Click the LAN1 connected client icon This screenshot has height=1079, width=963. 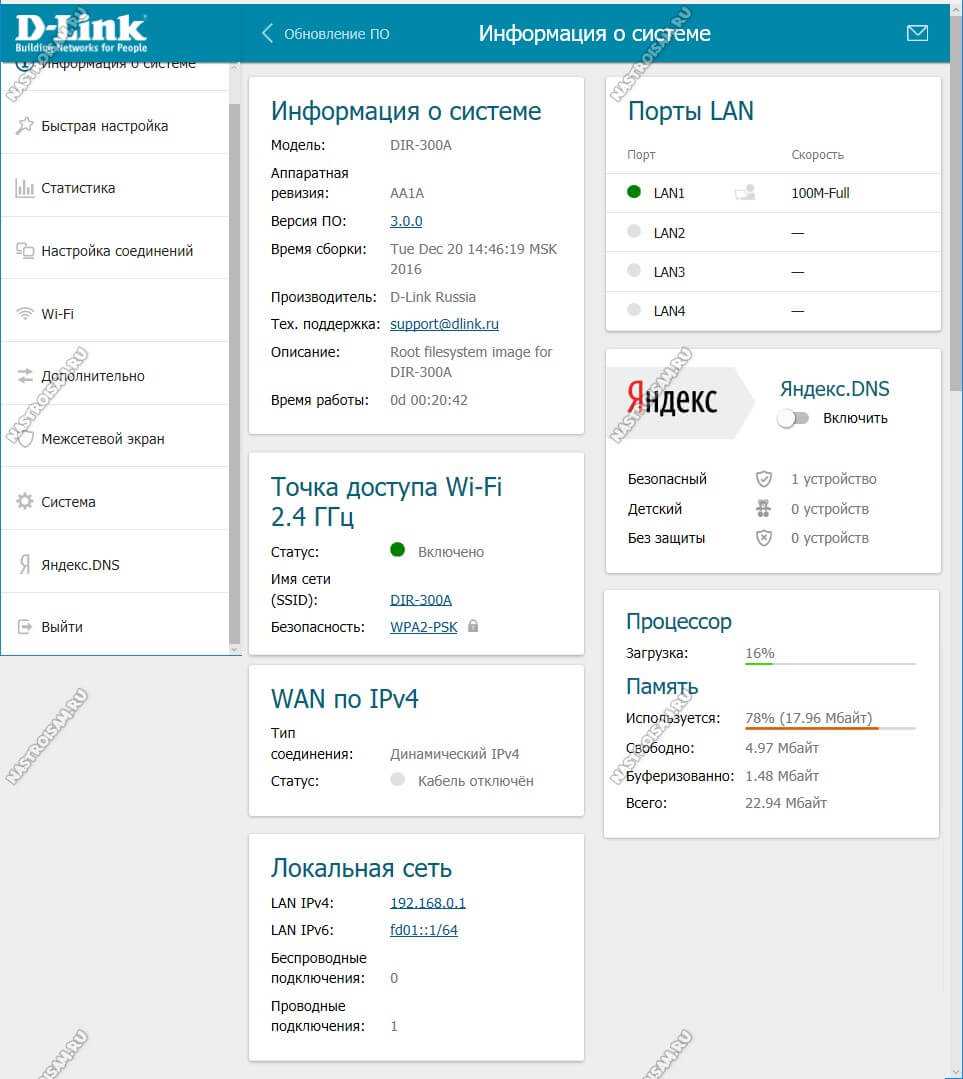click(x=744, y=193)
